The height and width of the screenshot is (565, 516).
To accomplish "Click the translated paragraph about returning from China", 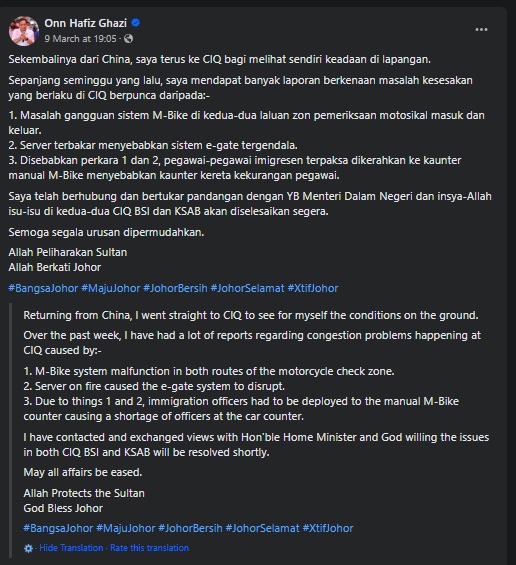I will point(251,315).
